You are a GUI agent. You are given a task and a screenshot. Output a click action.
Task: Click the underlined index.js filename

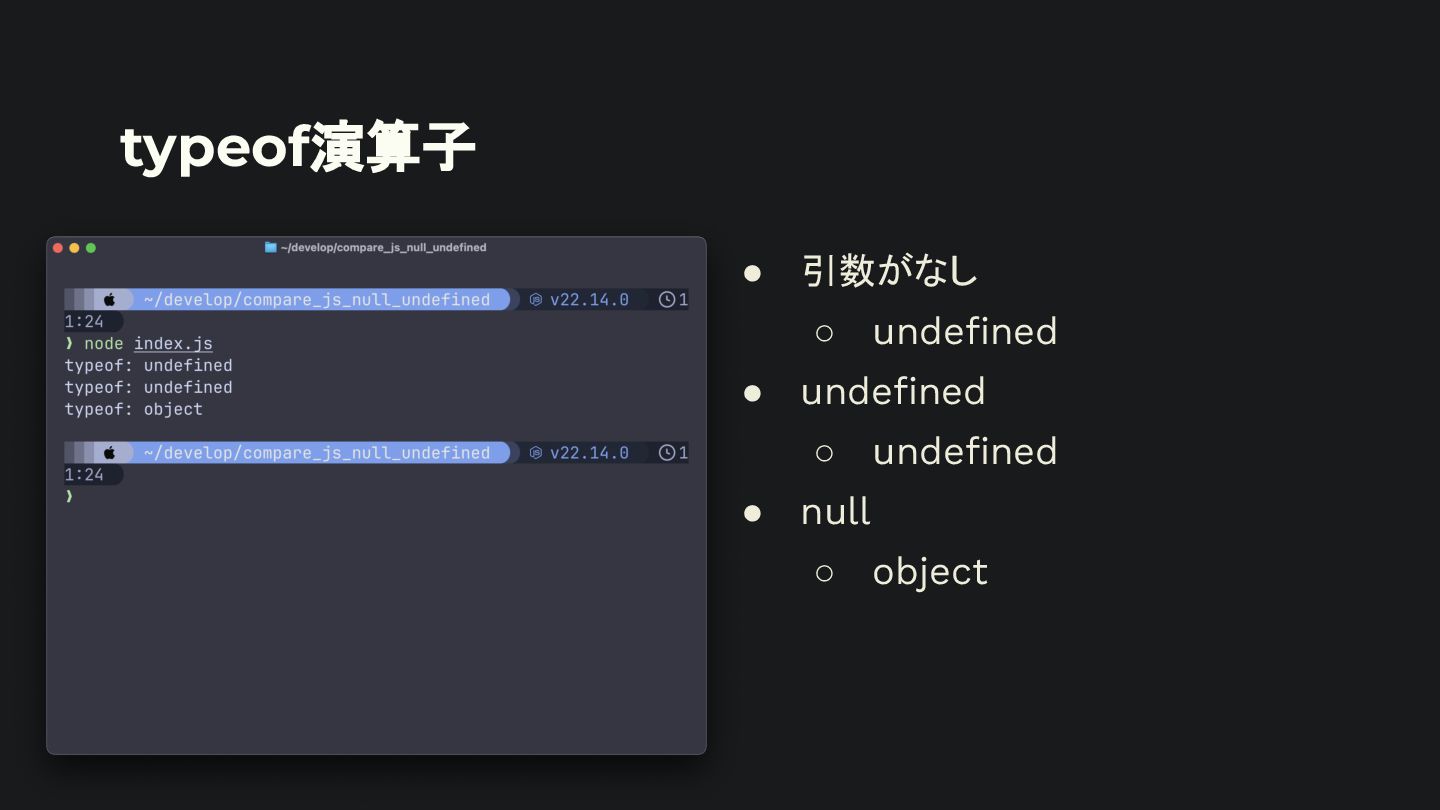173,343
